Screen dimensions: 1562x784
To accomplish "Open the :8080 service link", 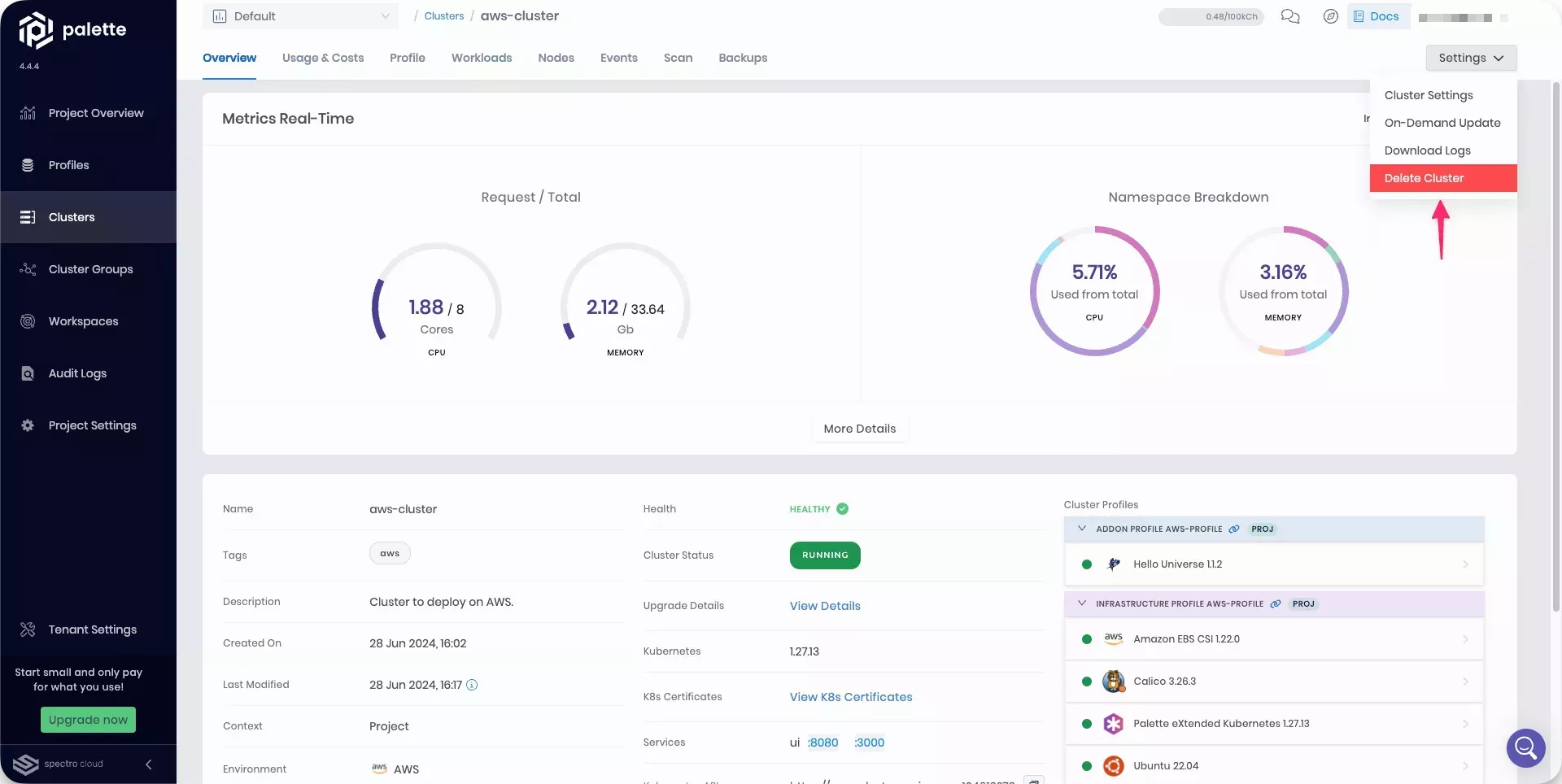I will [x=822, y=743].
